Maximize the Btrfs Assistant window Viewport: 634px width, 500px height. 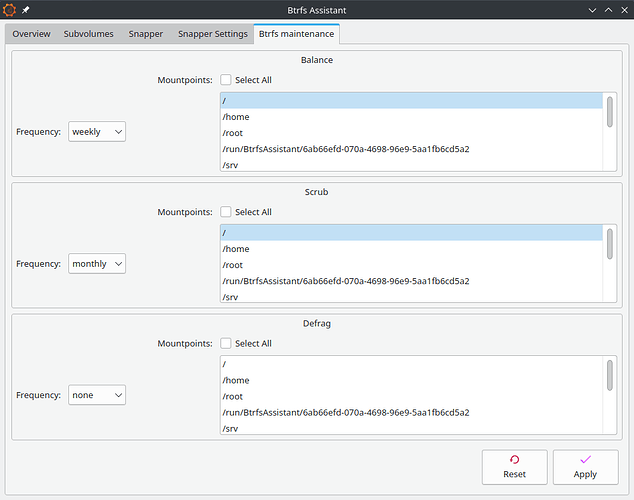click(x=609, y=10)
